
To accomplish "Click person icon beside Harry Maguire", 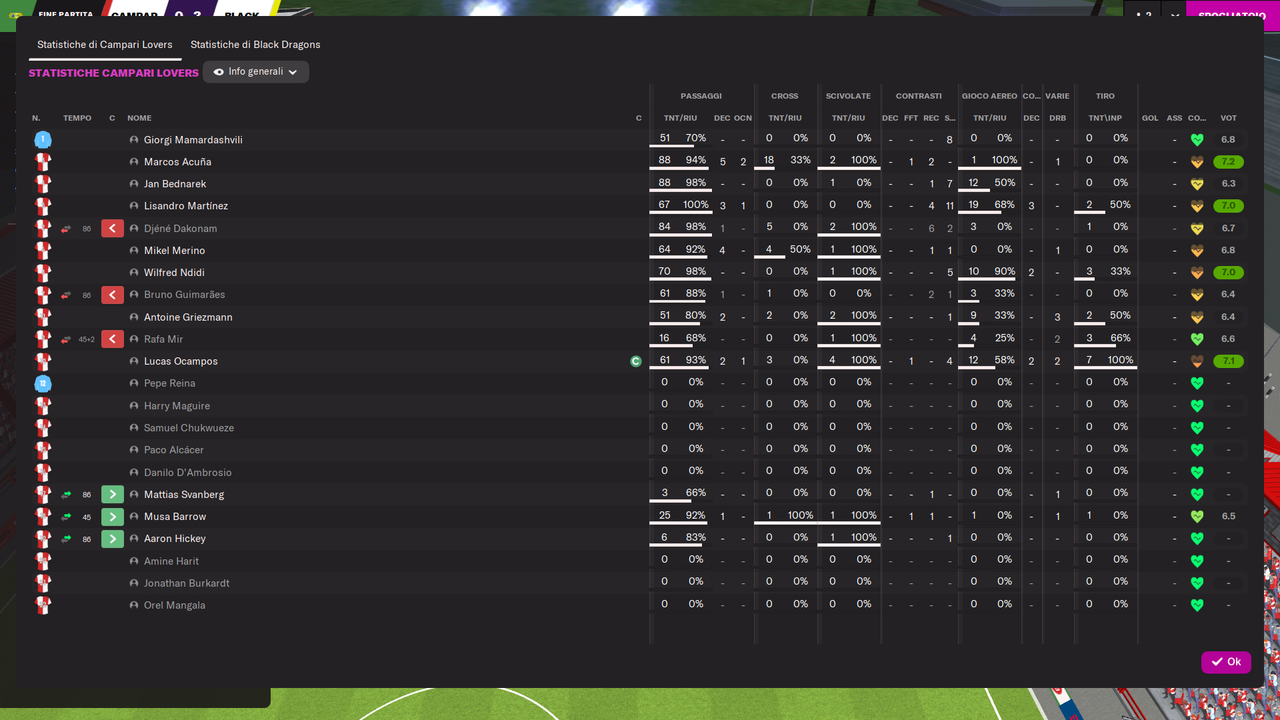I will [134, 406].
